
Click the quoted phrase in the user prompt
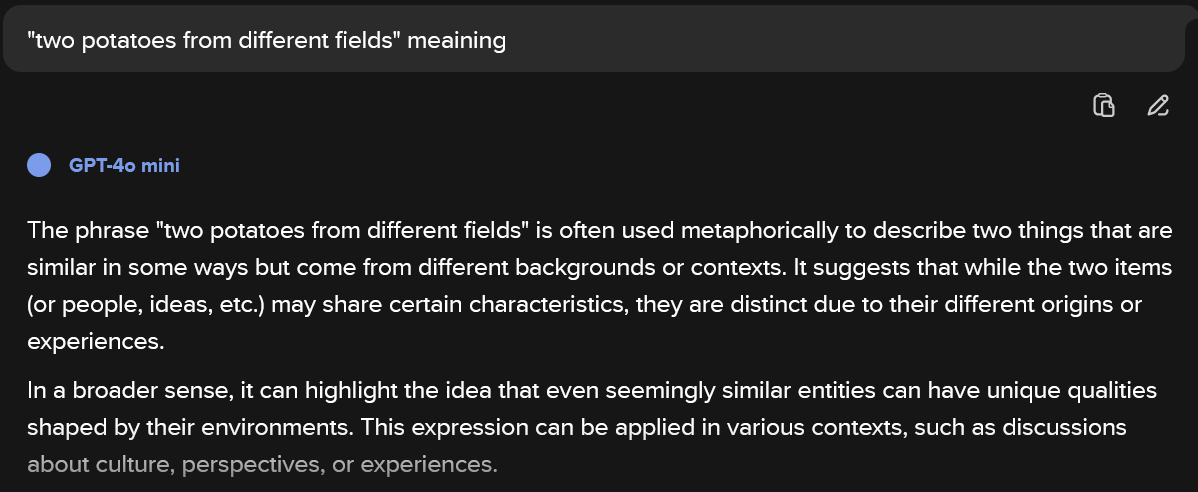215,40
